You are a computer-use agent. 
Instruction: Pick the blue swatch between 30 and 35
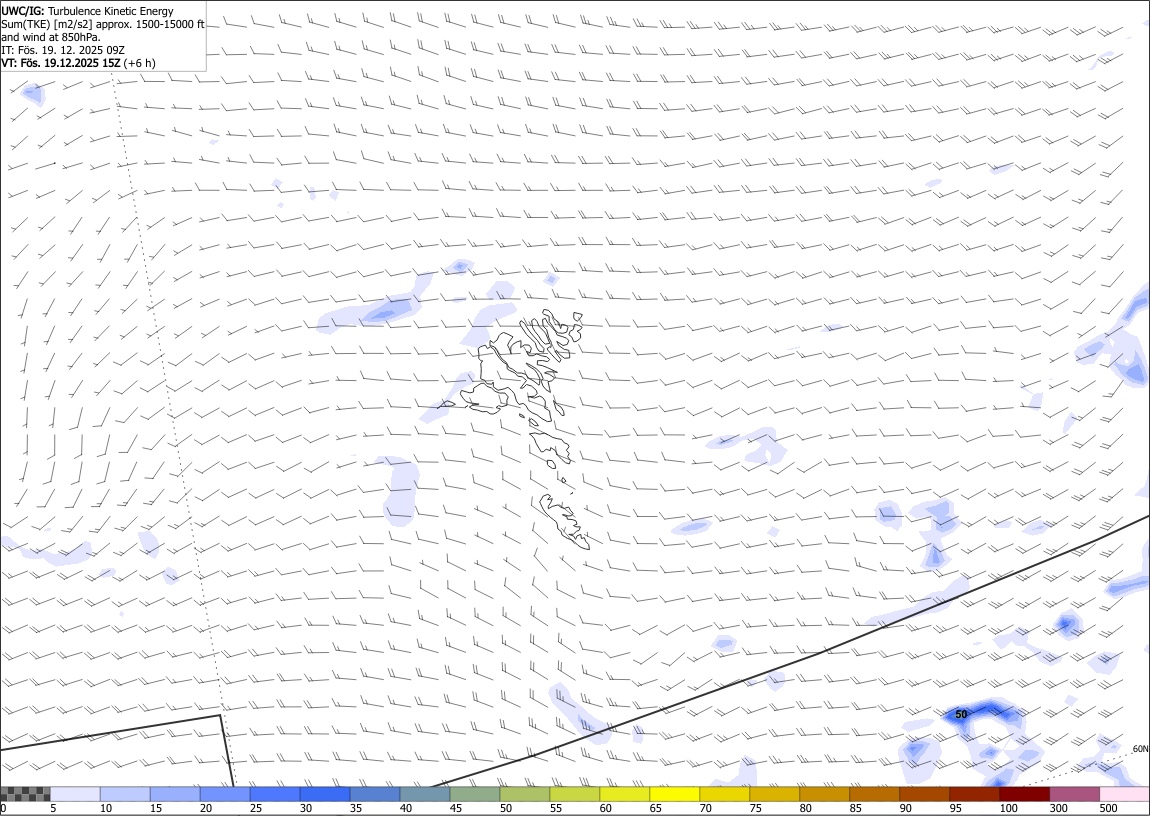point(325,794)
